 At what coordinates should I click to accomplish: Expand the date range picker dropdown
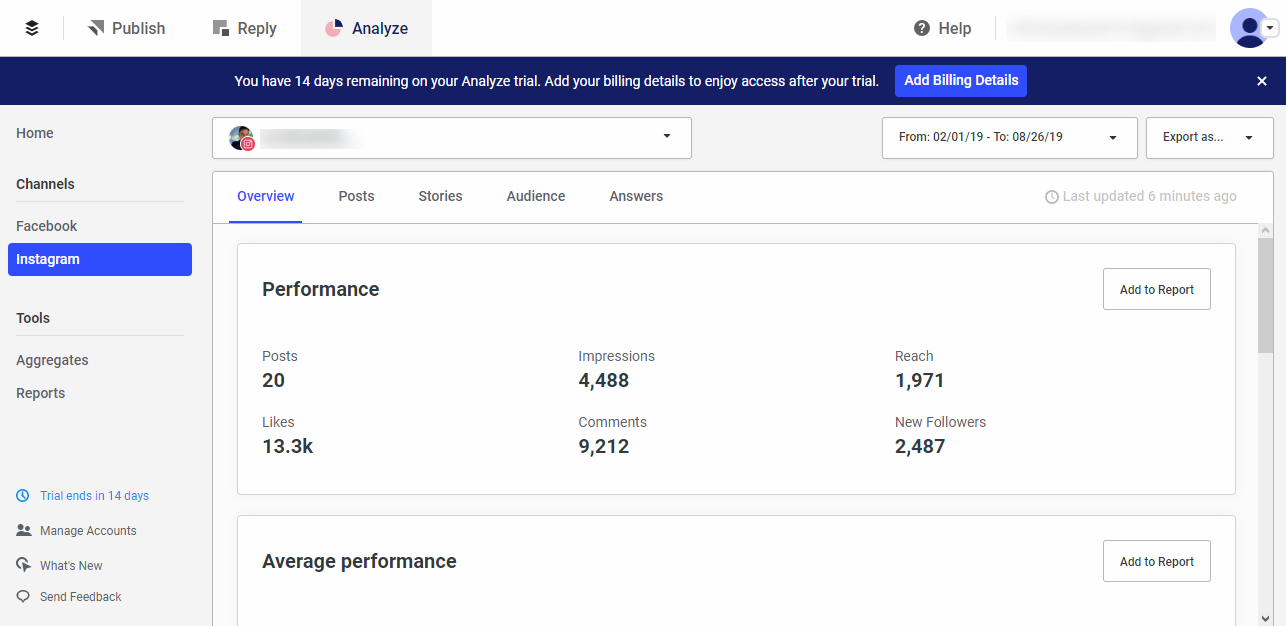[1112, 137]
